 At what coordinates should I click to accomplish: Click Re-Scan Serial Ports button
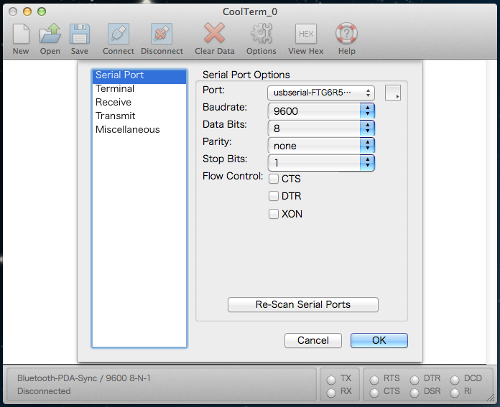(x=303, y=305)
